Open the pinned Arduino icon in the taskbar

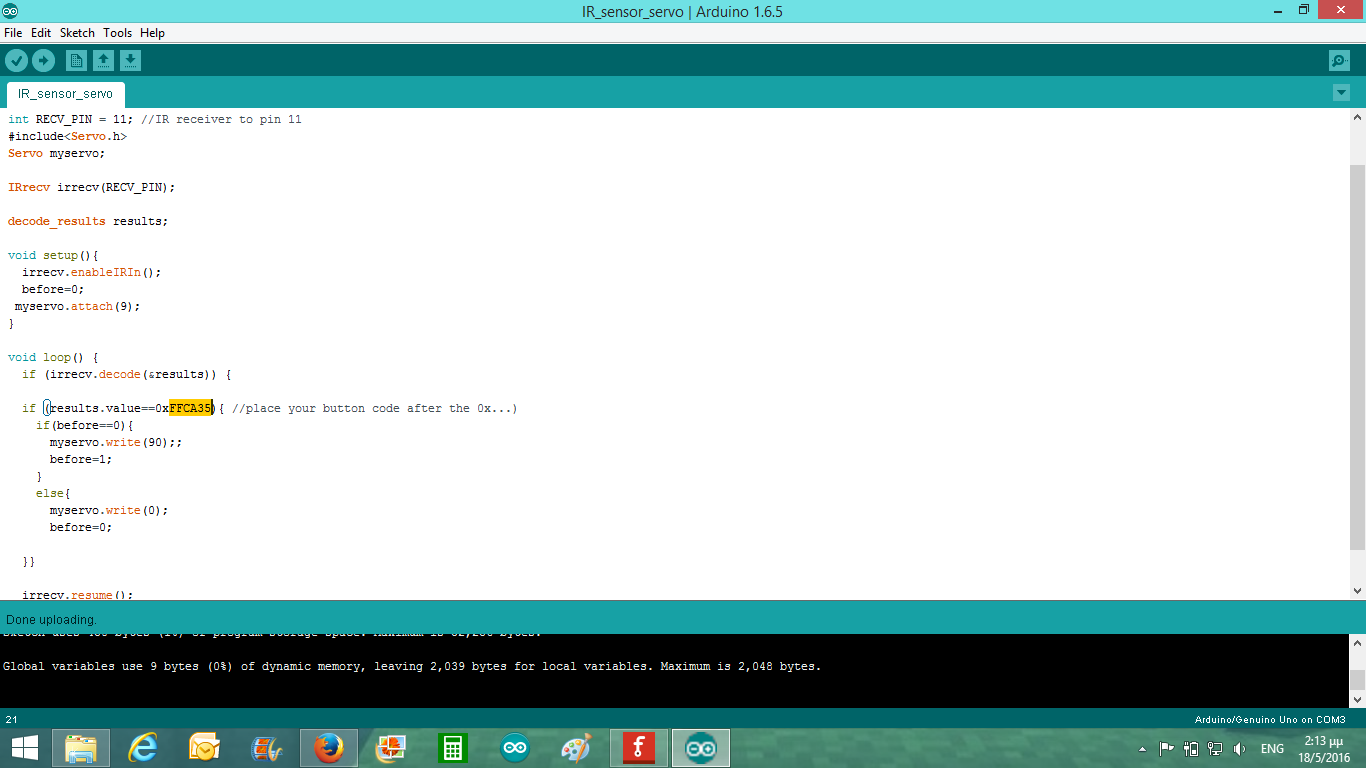click(514, 748)
